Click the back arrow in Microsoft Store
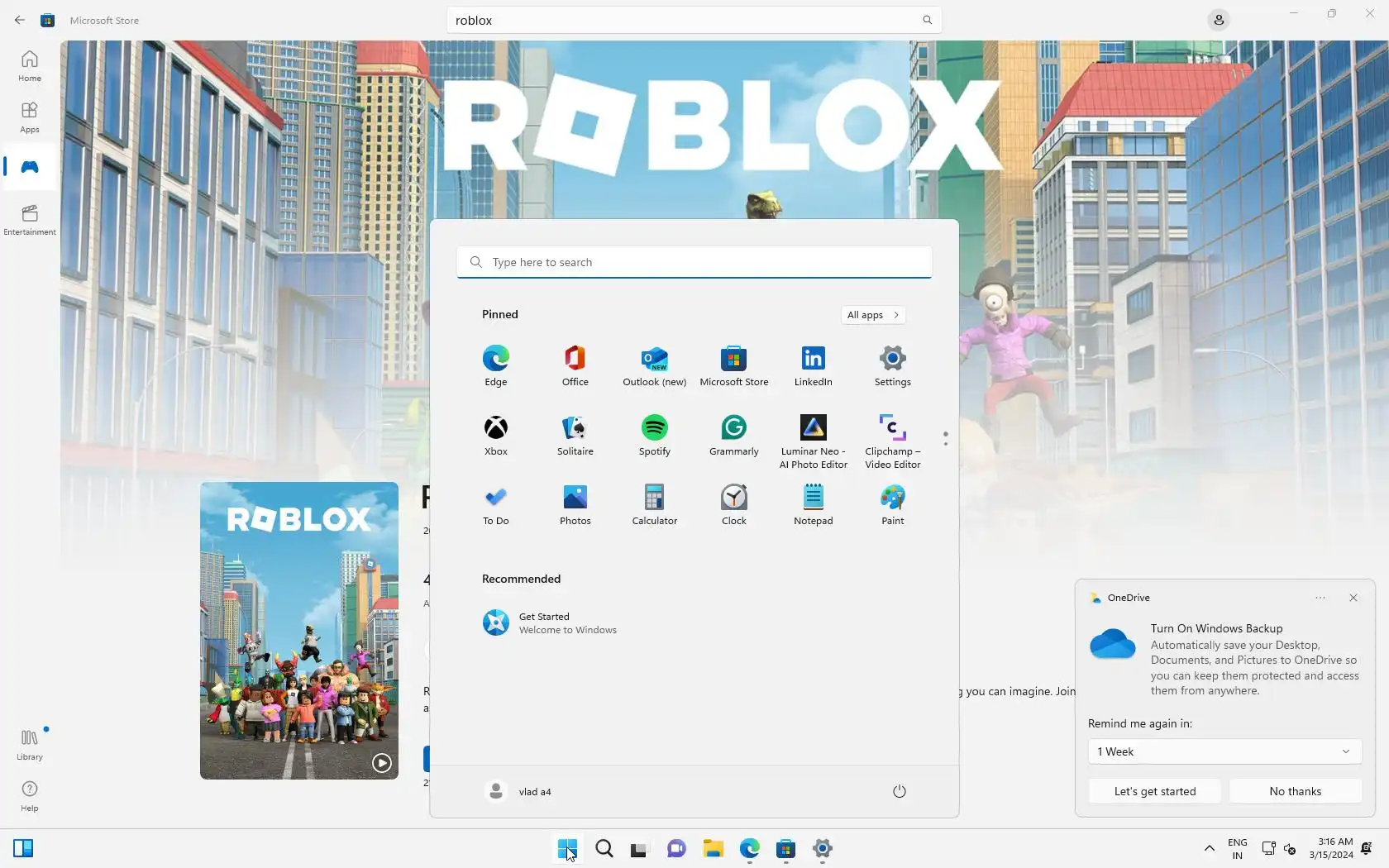Image resolution: width=1389 pixels, height=868 pixels. click(19, 20)
